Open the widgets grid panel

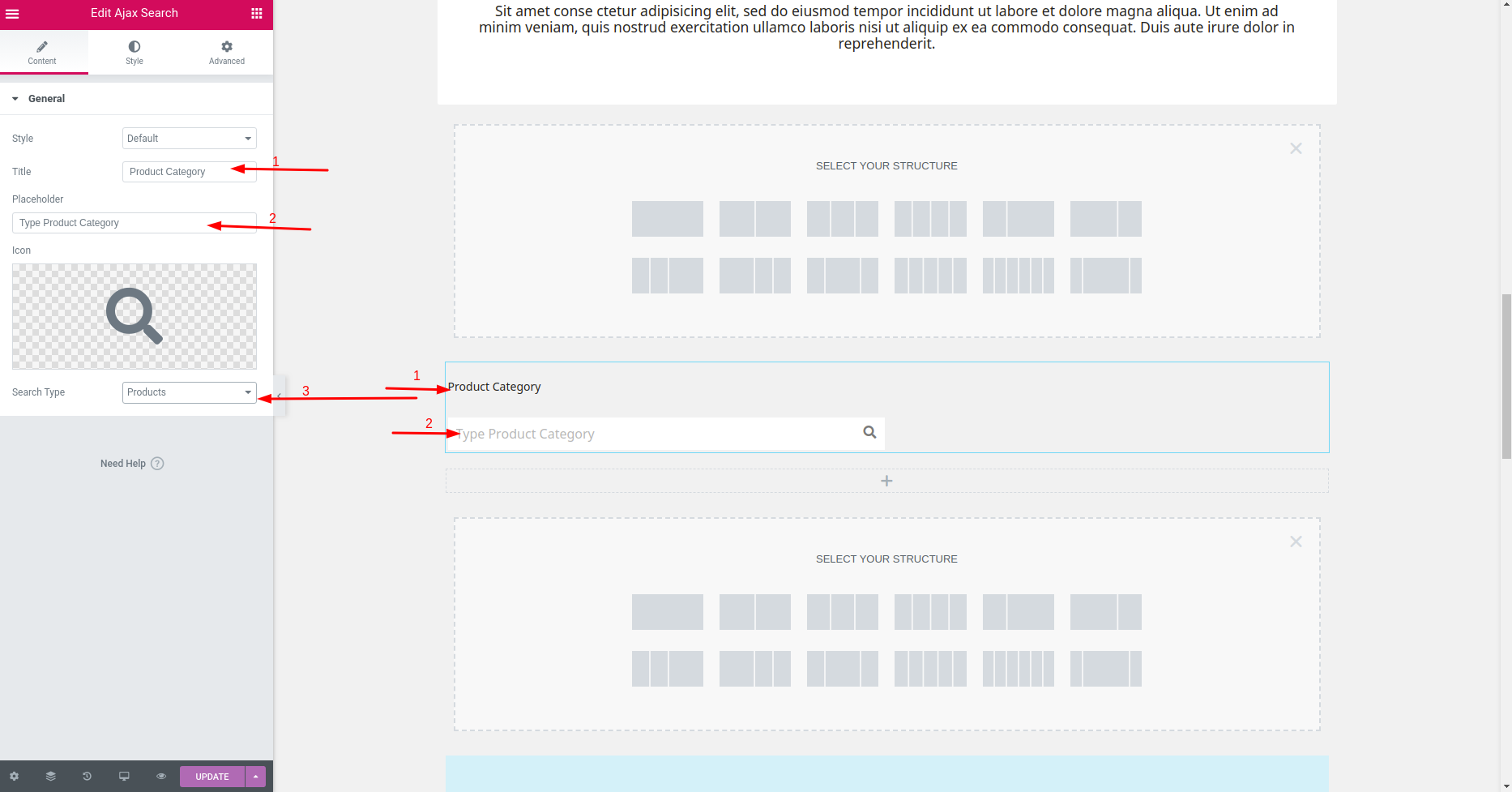257,13
